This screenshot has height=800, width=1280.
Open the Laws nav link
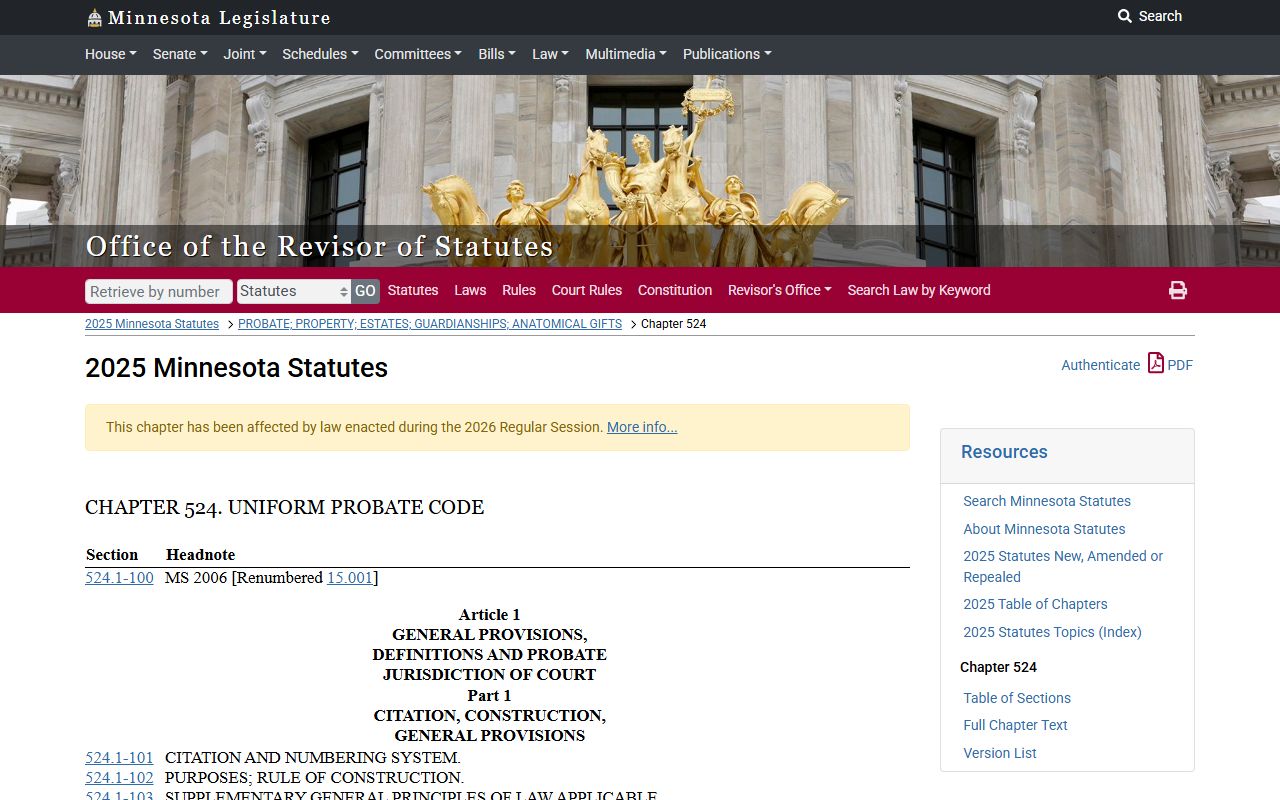[470, 290]
